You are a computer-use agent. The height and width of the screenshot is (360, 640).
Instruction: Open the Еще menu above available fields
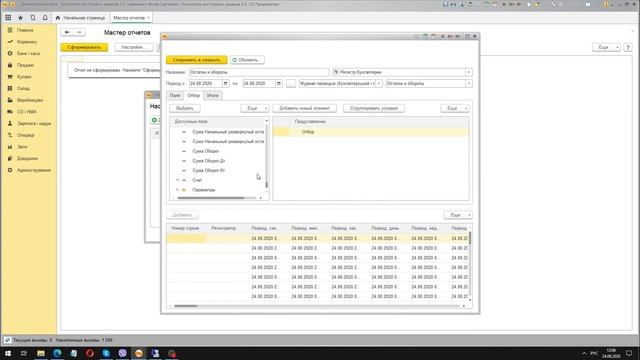(x=255, y=108)
